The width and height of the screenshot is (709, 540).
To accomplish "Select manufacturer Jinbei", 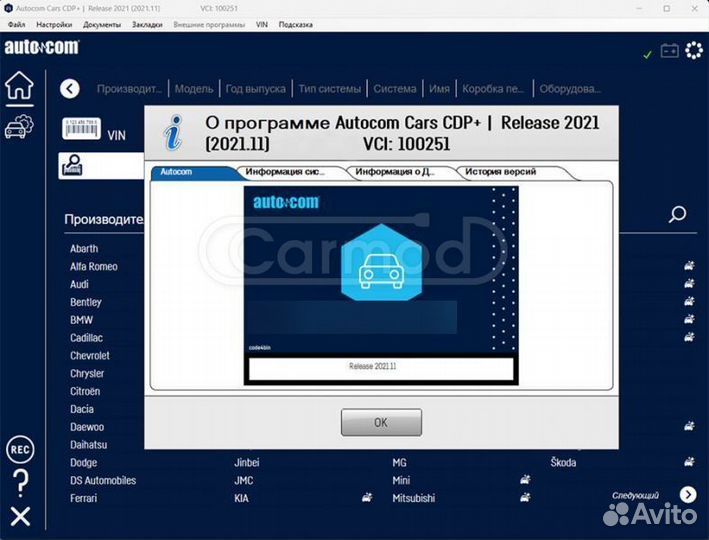I will click(x=247, y=463).
